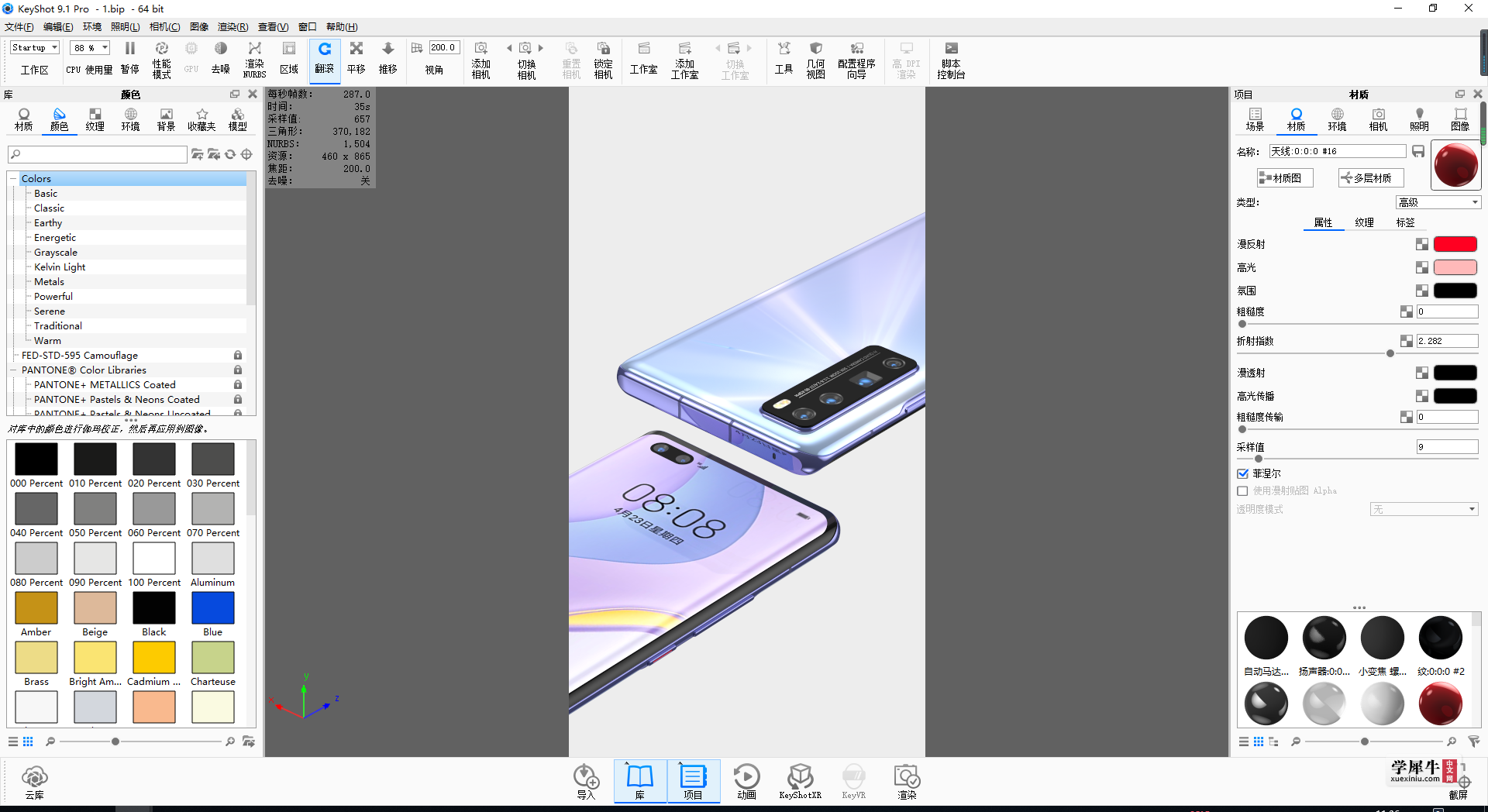1488x812 pixels.
Task: Switch to material 纹理 sub-tab
Action: click(x=1364, y=222)
